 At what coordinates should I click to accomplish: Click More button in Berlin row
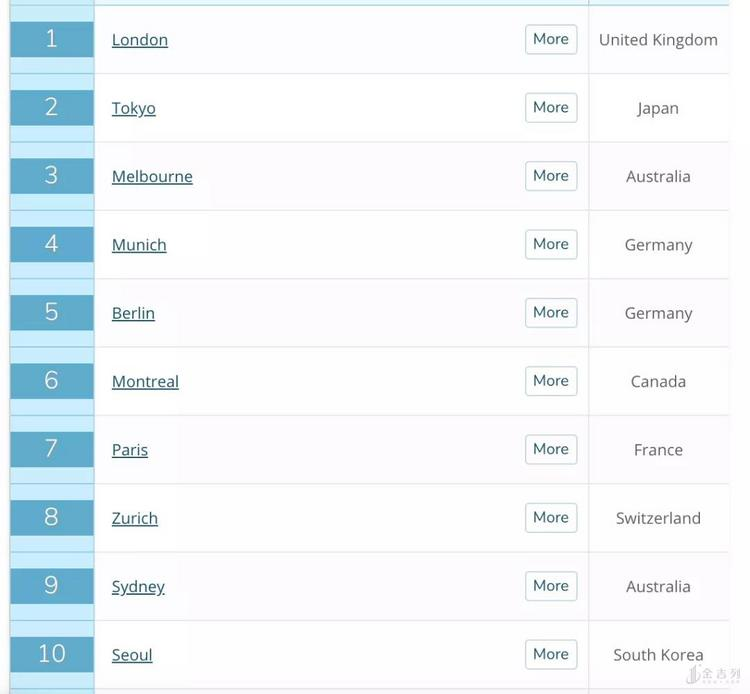551,312
